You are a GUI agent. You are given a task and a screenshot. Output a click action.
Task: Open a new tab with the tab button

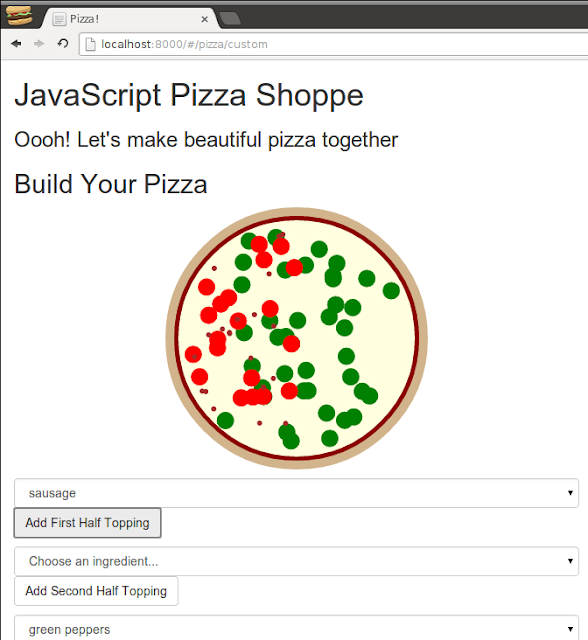tap(230, 19)
